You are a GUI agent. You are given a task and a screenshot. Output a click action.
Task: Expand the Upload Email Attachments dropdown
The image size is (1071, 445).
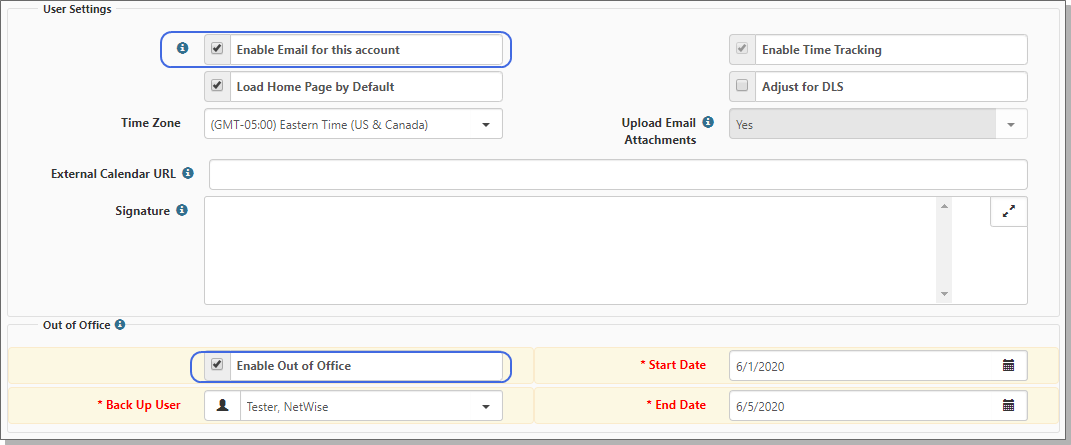[1010, 124]
